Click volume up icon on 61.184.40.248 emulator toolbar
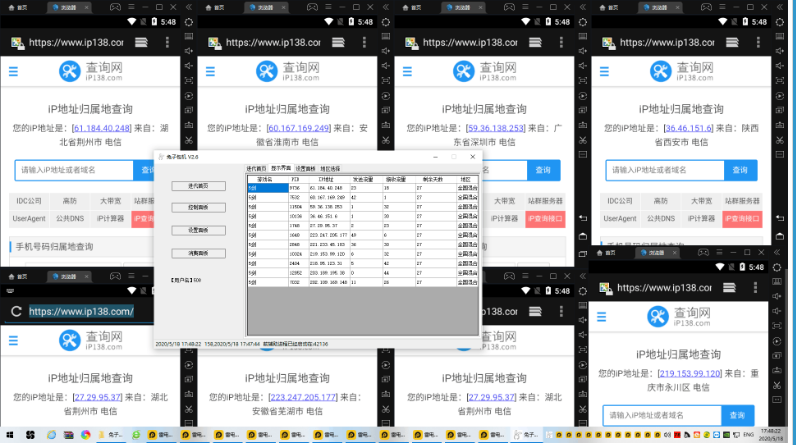Image resolution: width=796 pixels, height=445 pixels. [x=189, y=51]
